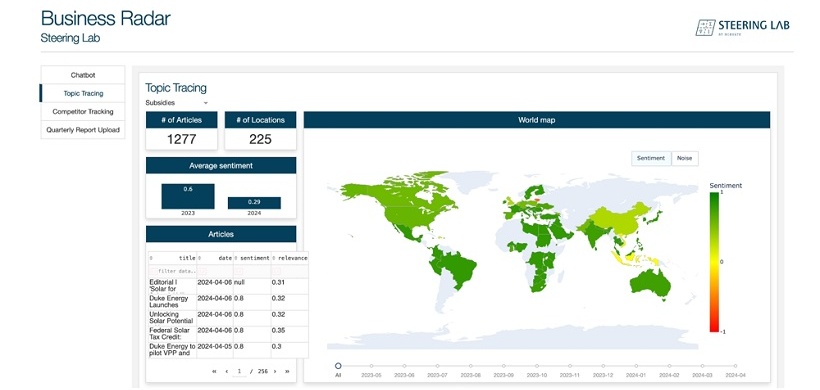Select 2023-06 on the timeline slider
Screen dimensions: 820x390
pyautogui.click(x=404, y=366)
